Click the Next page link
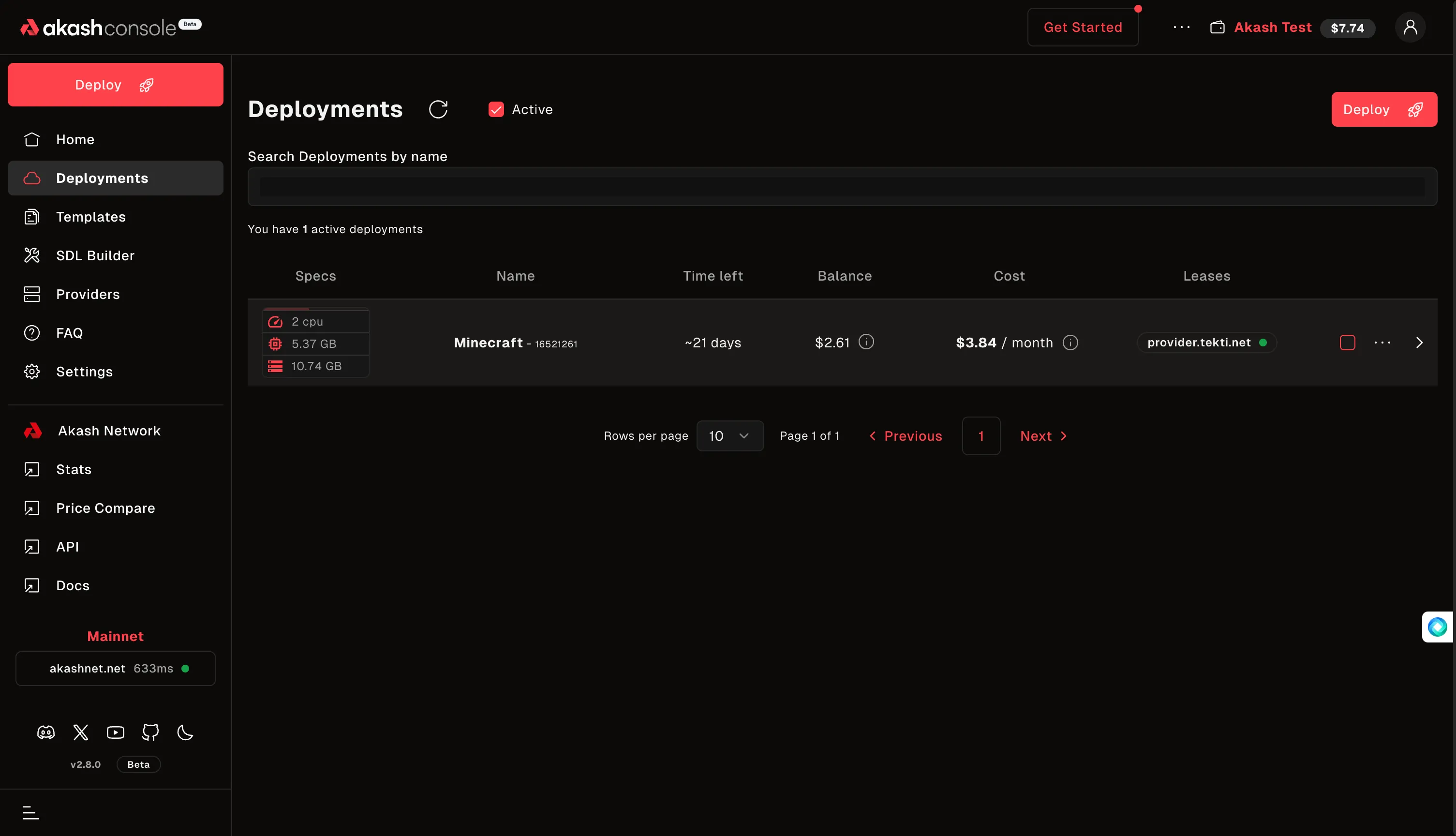The image size is (1456, 836). click(1043, 436)
